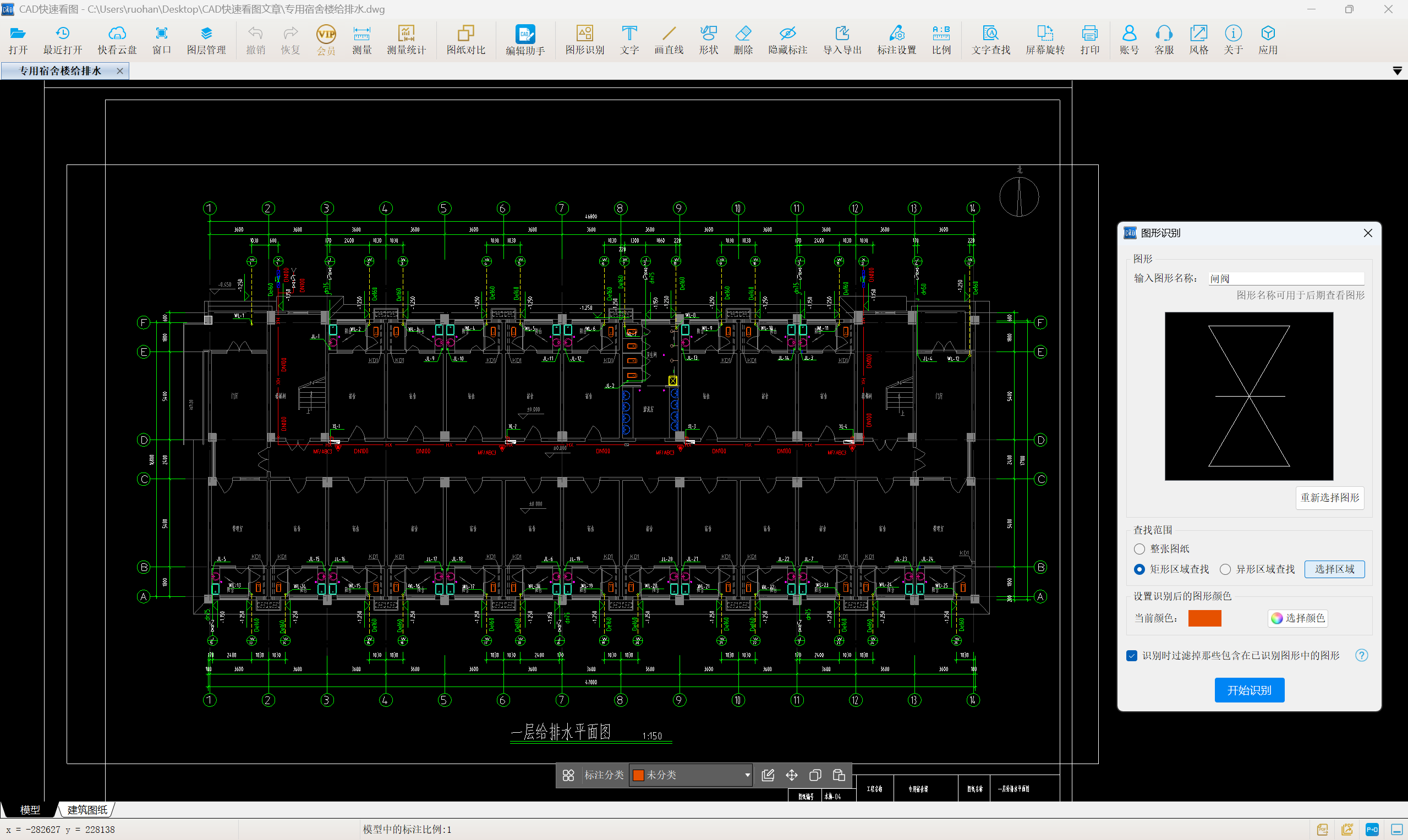Click the 开始识别 button
This screenshot has width=1408, height=840.
1249,690
